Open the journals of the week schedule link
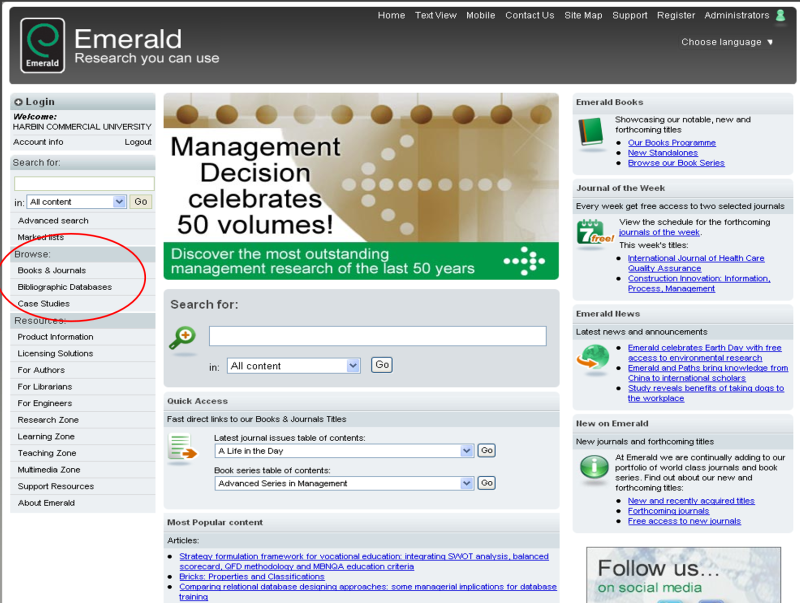 [659, 232]
